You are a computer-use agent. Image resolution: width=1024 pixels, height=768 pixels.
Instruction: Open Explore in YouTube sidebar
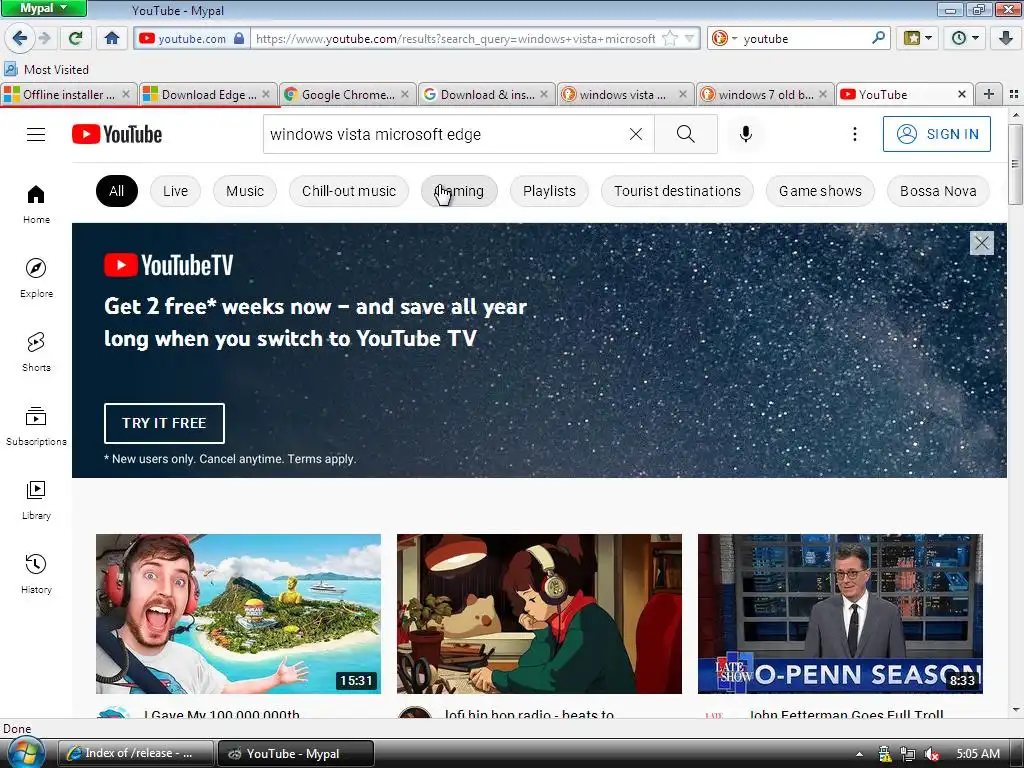click(x=36, y=278)
